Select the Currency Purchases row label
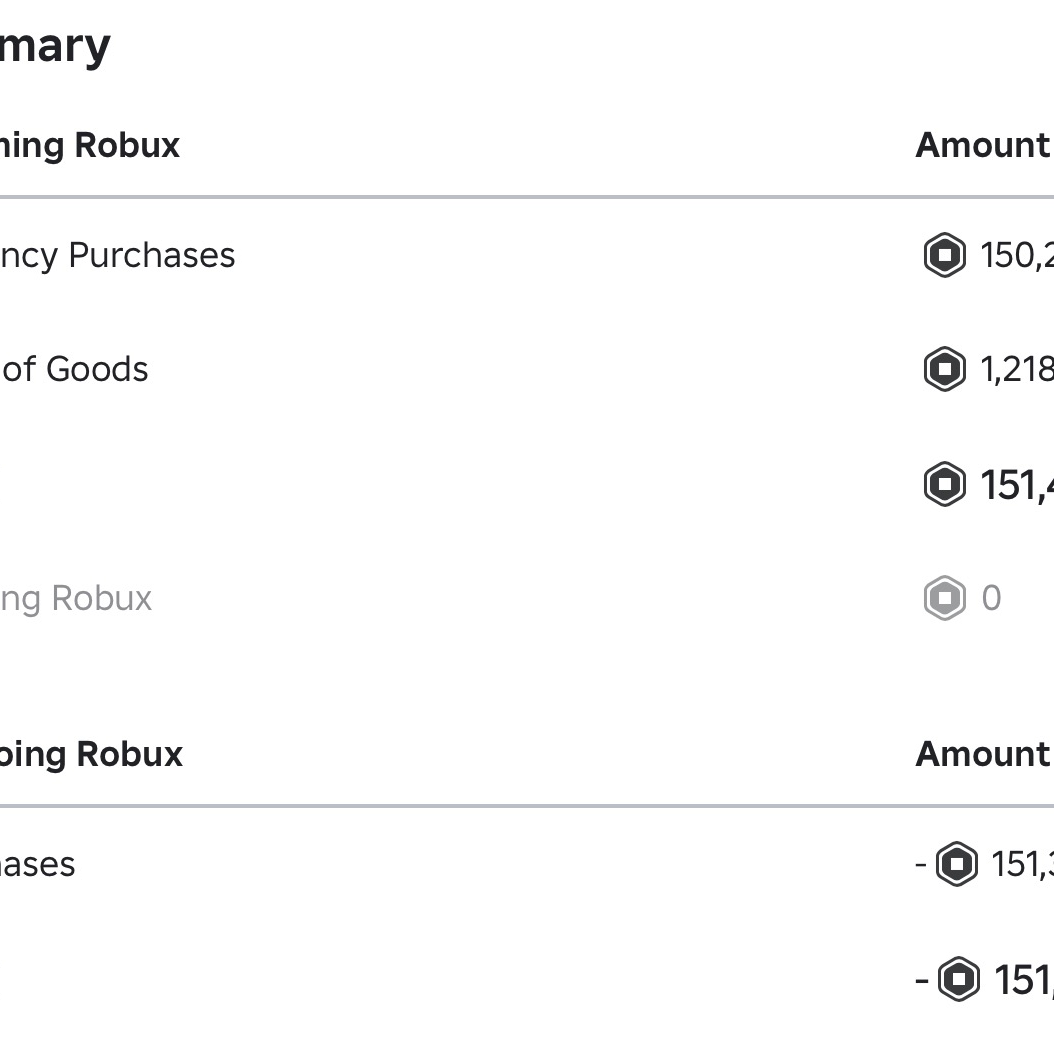 [118, 256]
